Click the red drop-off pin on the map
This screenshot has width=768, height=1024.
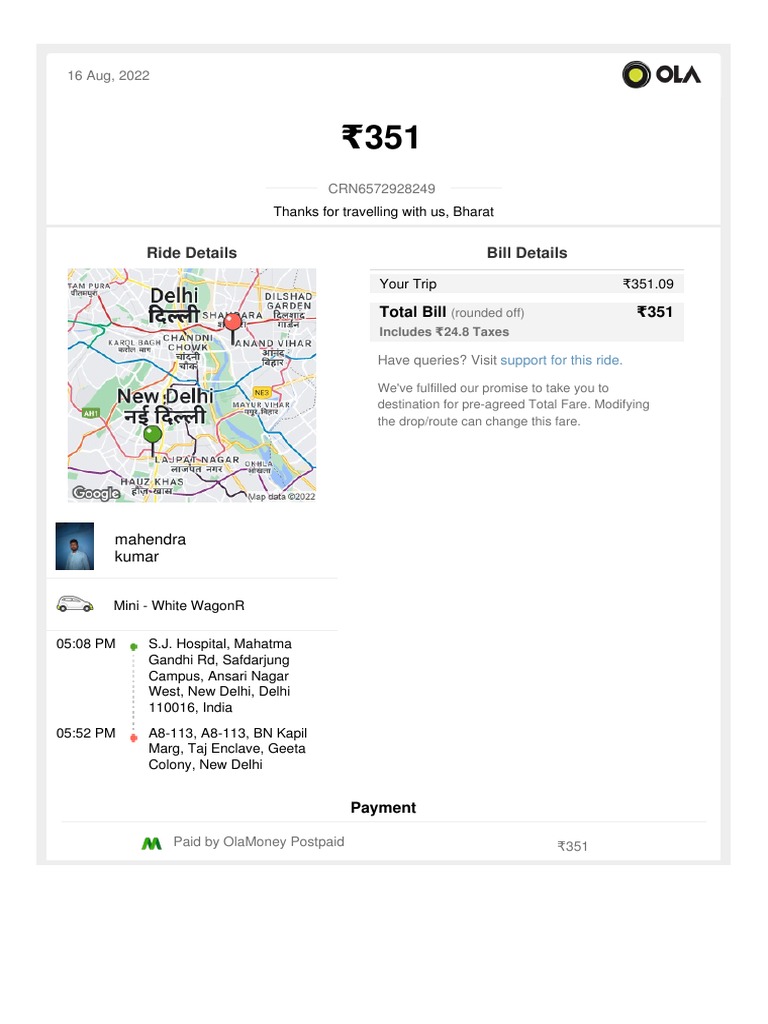pyautogui.click(x=232, y=324)
